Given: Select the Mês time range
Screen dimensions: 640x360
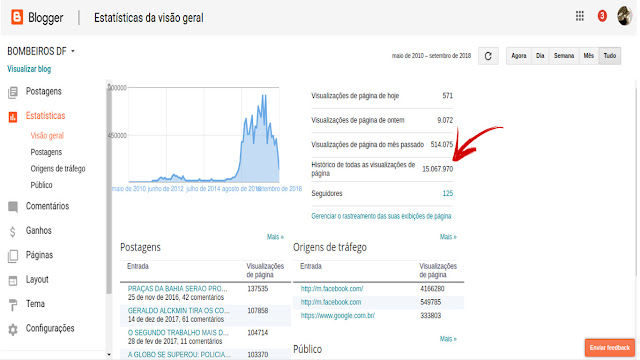Looking at the screenshot, I should point(589,56).
